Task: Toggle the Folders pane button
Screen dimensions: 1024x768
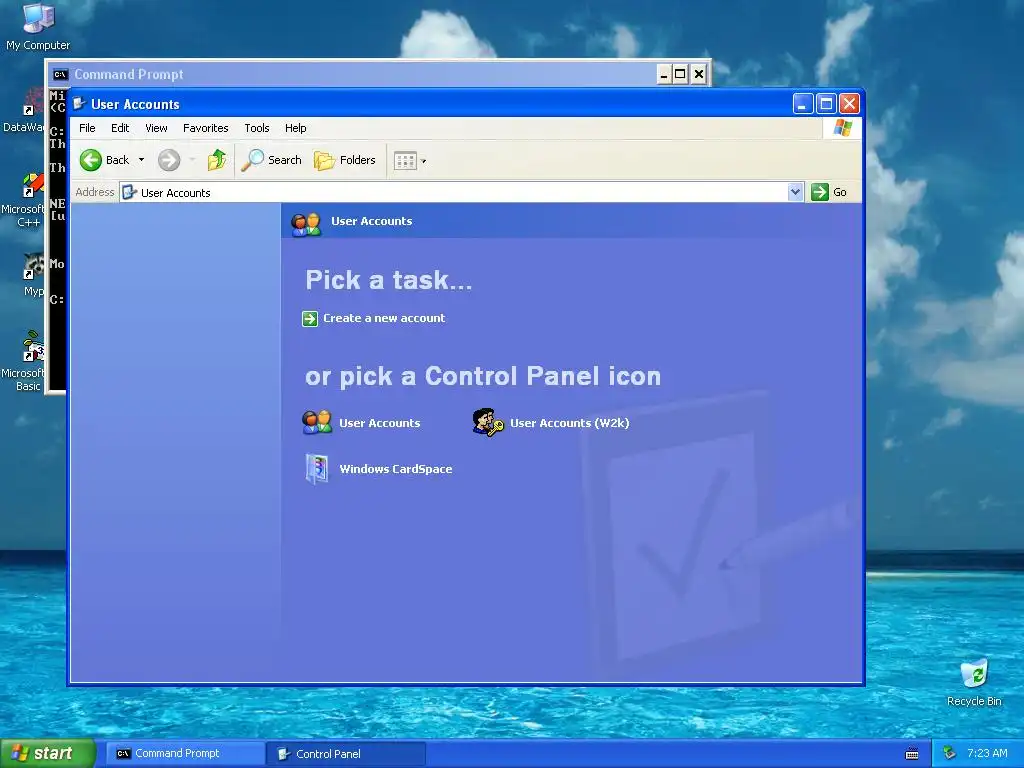Action: pyautogui.click(x=345, y=160)
